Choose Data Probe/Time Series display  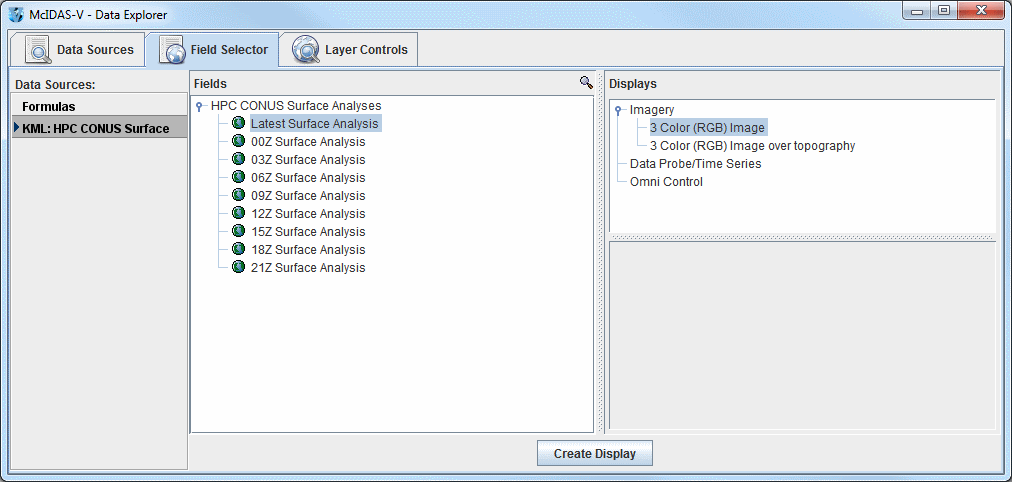tap(696, 164)
